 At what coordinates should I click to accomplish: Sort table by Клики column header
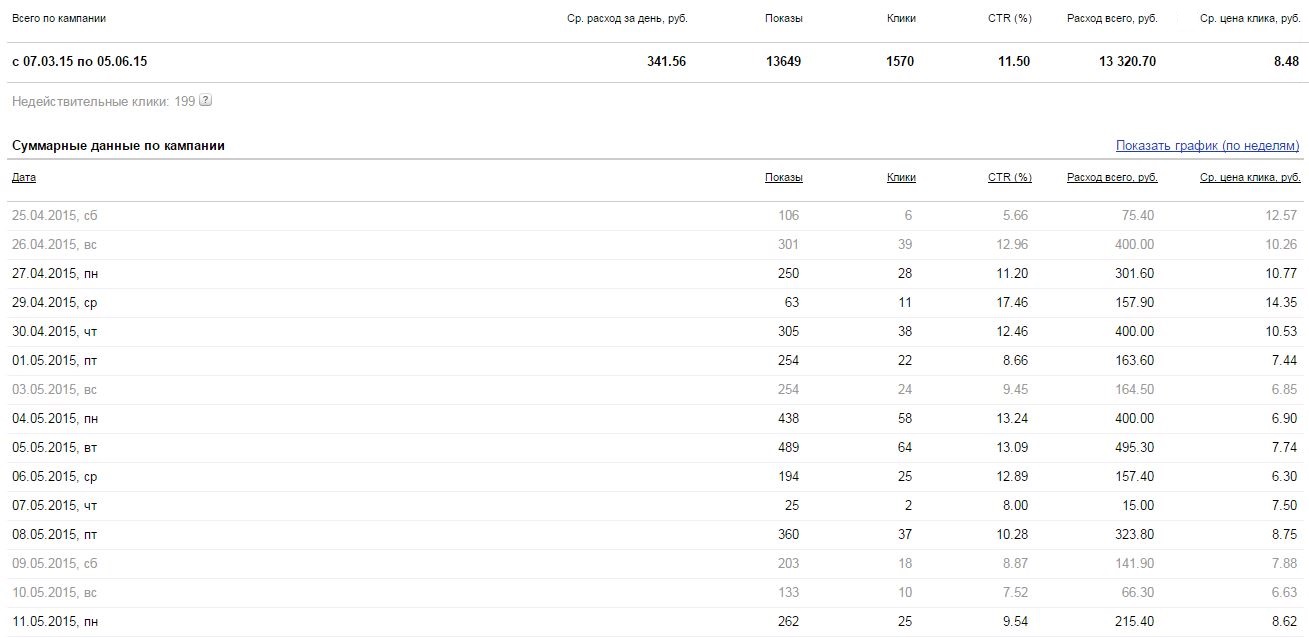(901, 177)
